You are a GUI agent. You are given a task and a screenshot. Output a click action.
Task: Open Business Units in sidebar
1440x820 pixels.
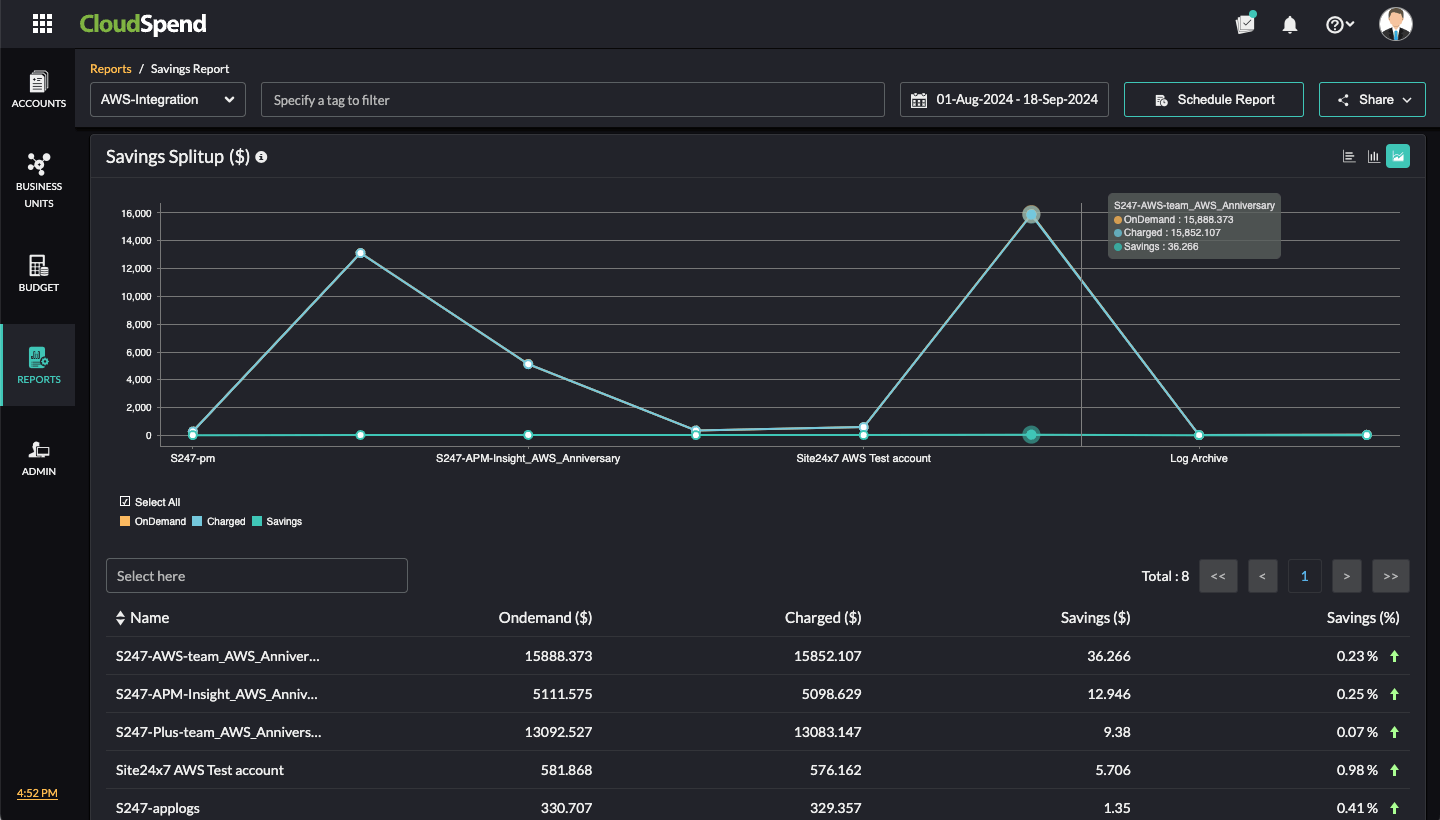click(38, 180)
